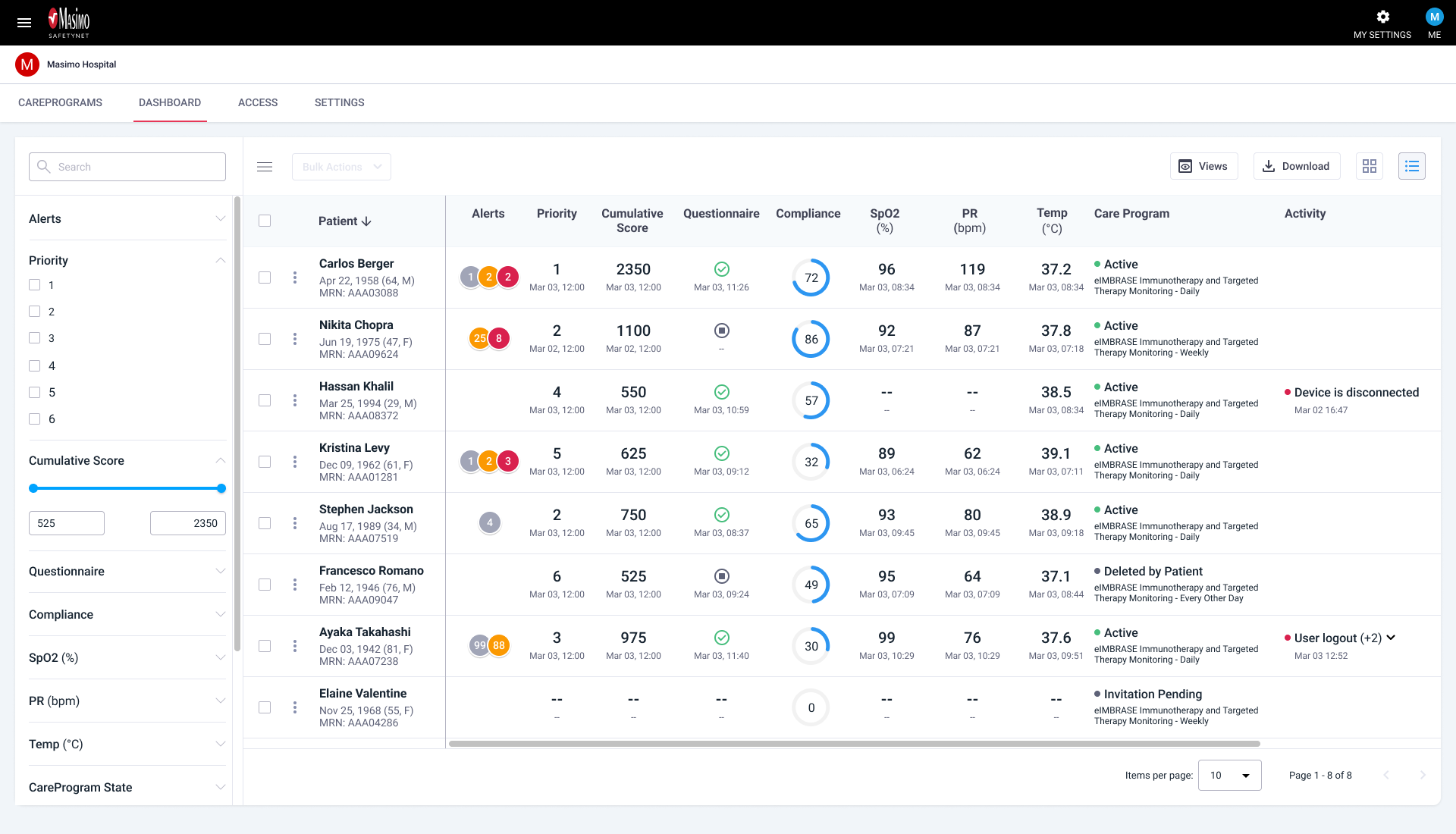Image resolution: width=1456 pixels, height=834 pixels.
Task: Tick the select-all patients checkbox
Action: click(265, 221)
